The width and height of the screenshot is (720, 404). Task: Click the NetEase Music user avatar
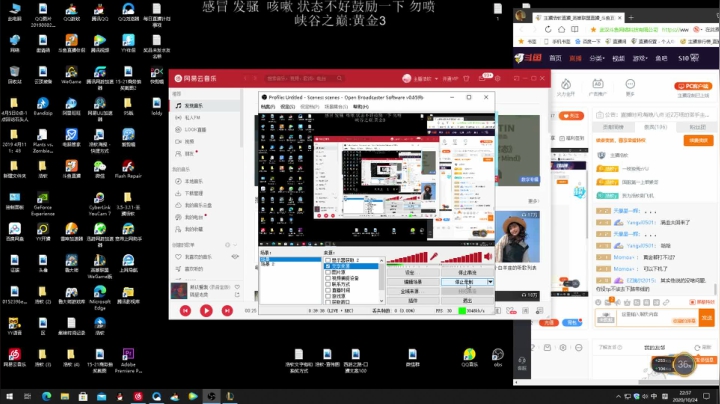[406, 79]
